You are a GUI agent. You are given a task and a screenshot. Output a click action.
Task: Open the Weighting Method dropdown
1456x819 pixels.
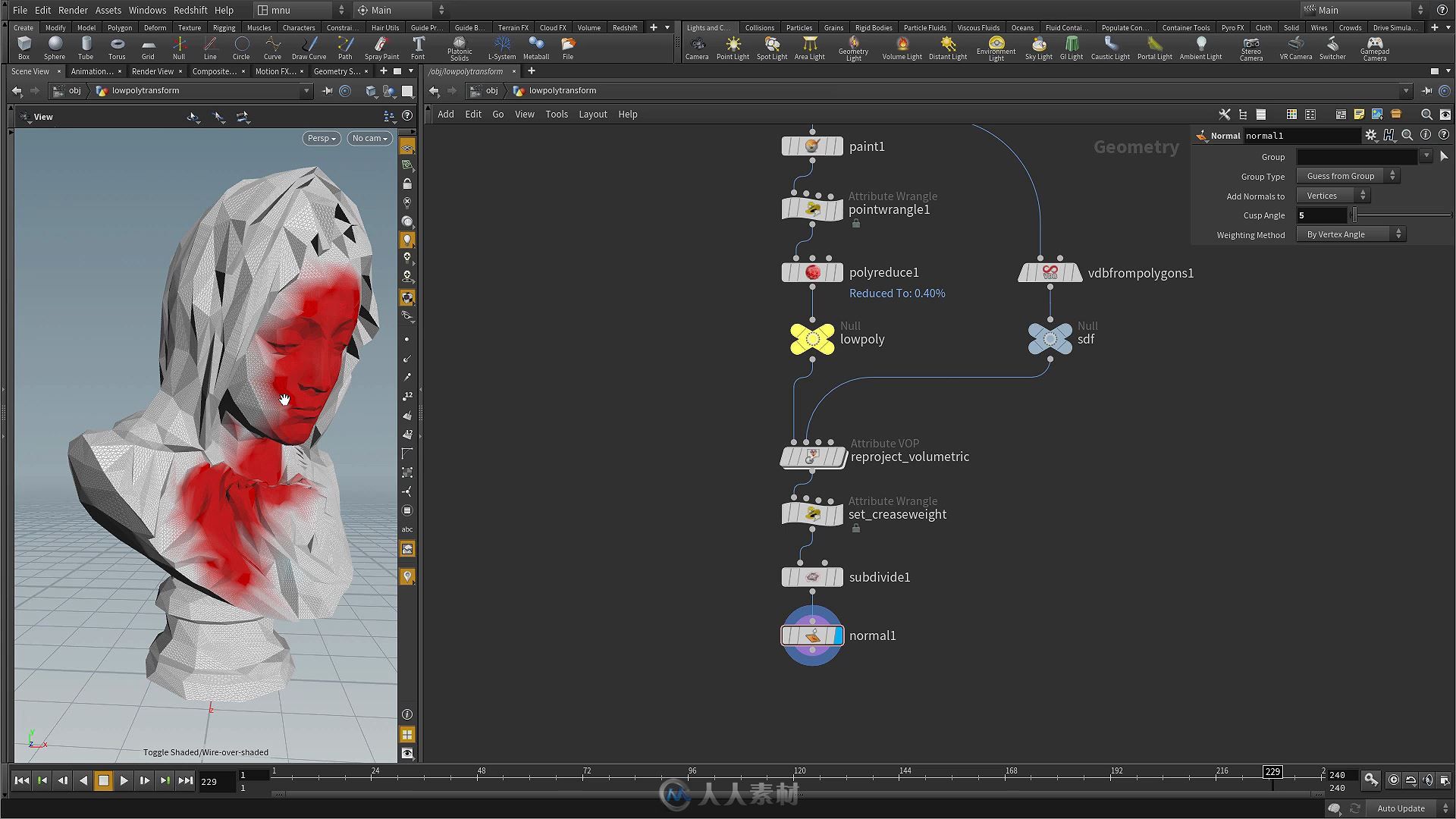tap(1350, 234)
